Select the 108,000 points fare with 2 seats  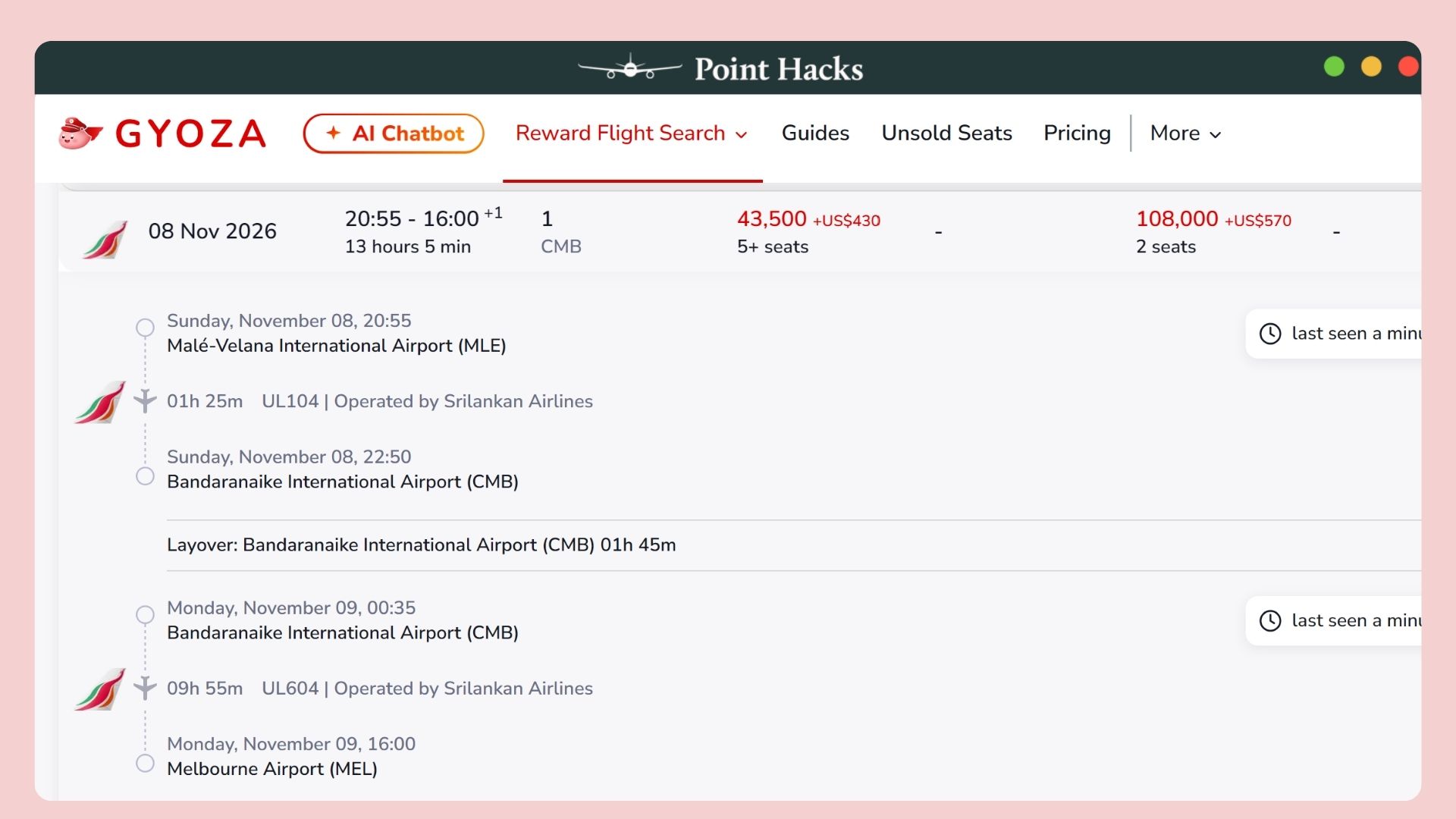[1213, 231]
